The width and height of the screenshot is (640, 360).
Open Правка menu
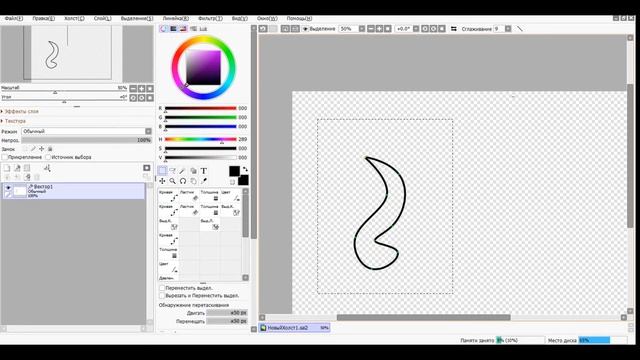tap(43, 18)
